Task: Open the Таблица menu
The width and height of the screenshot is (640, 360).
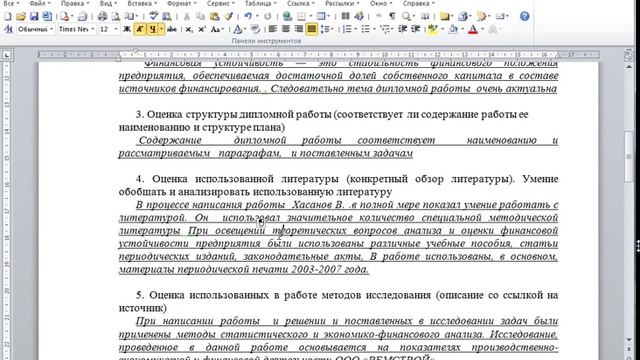Action: (x=260, y=3)
